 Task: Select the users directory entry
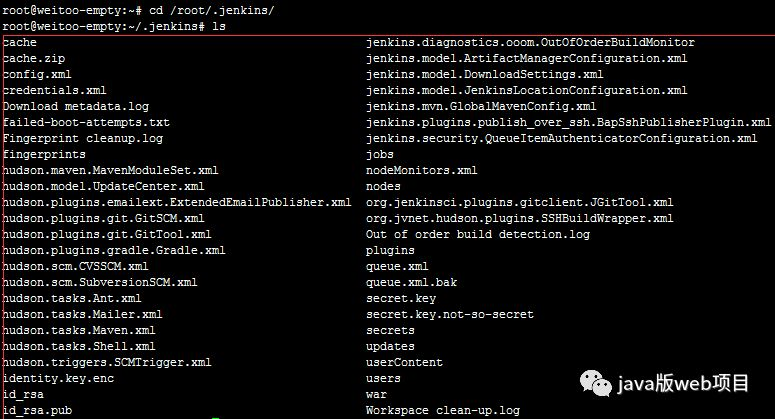[x=383, y=378]
